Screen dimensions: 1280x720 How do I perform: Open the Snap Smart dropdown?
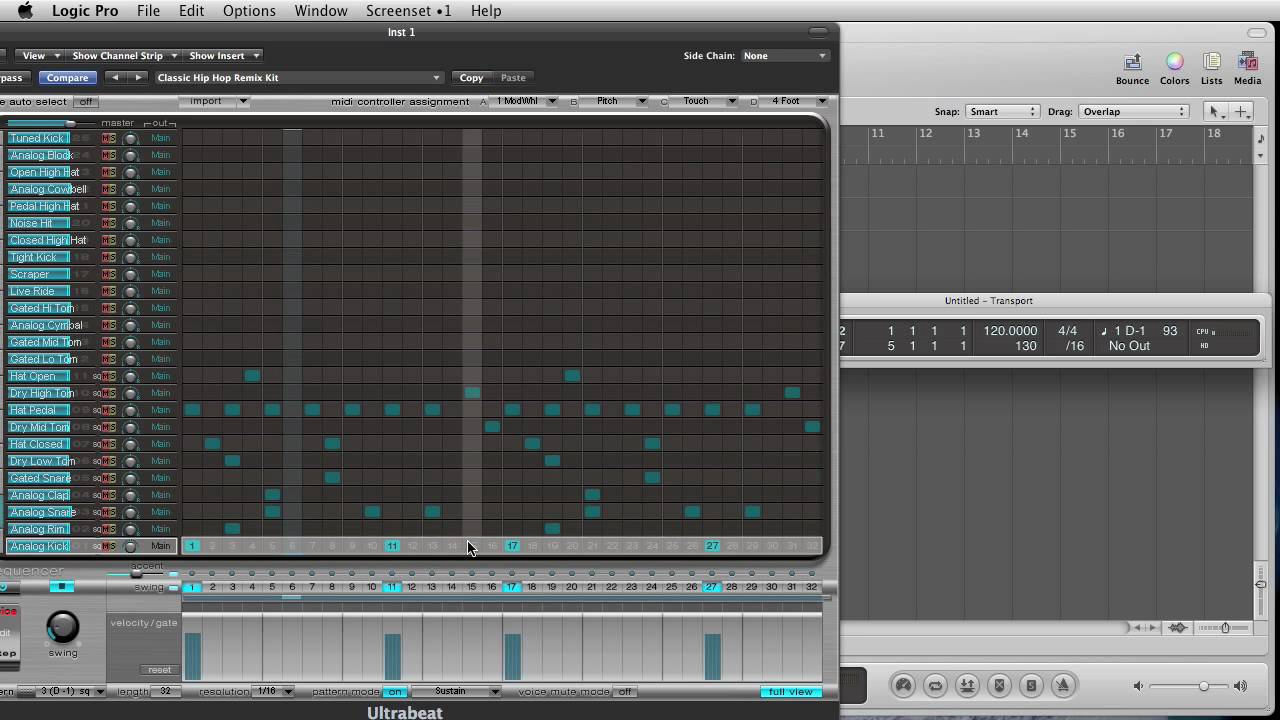(x=1002, y=112)
